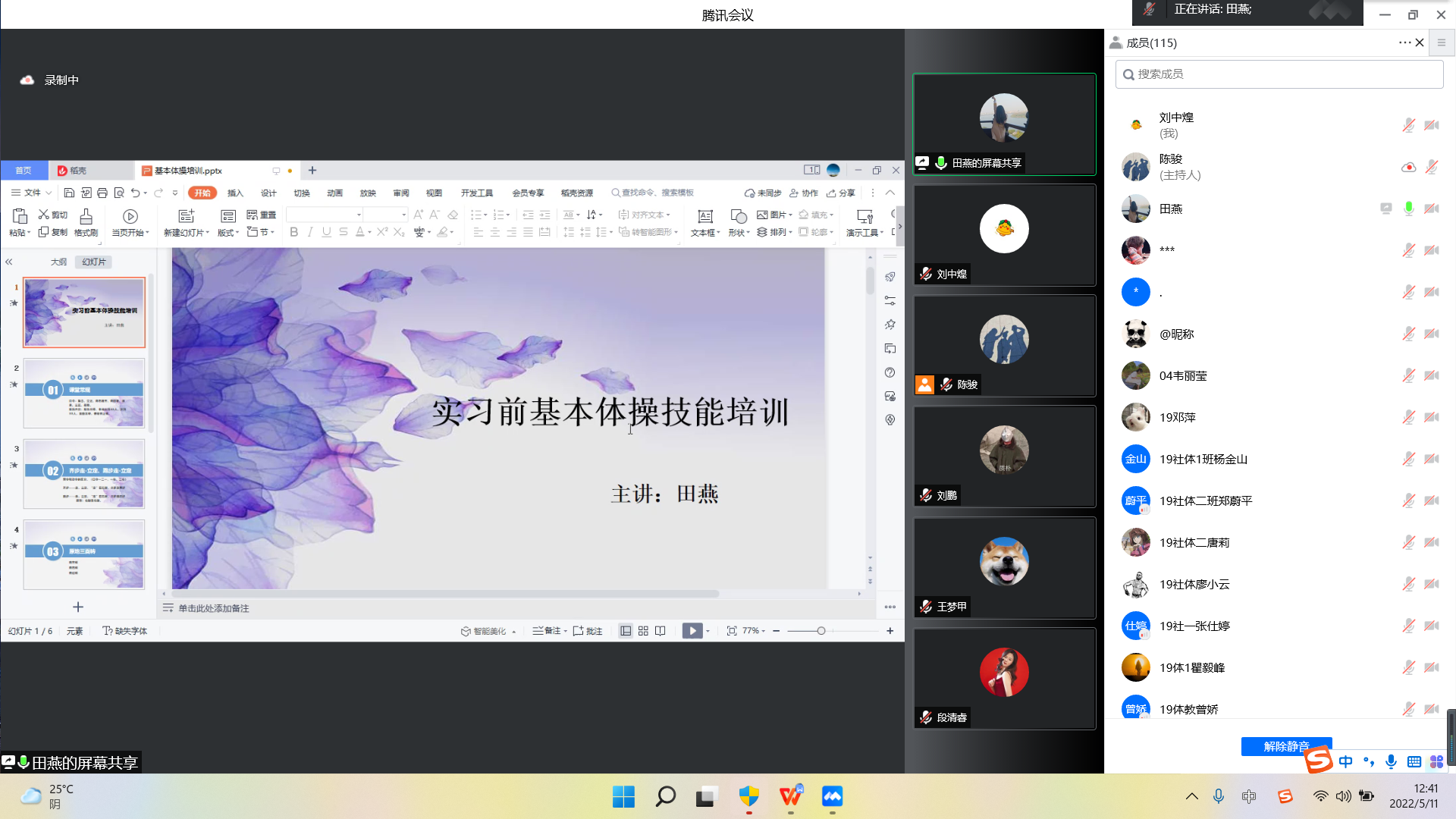Open the 文件 menu dropdown
This screenshot has height=819, width=1456.
32,193
